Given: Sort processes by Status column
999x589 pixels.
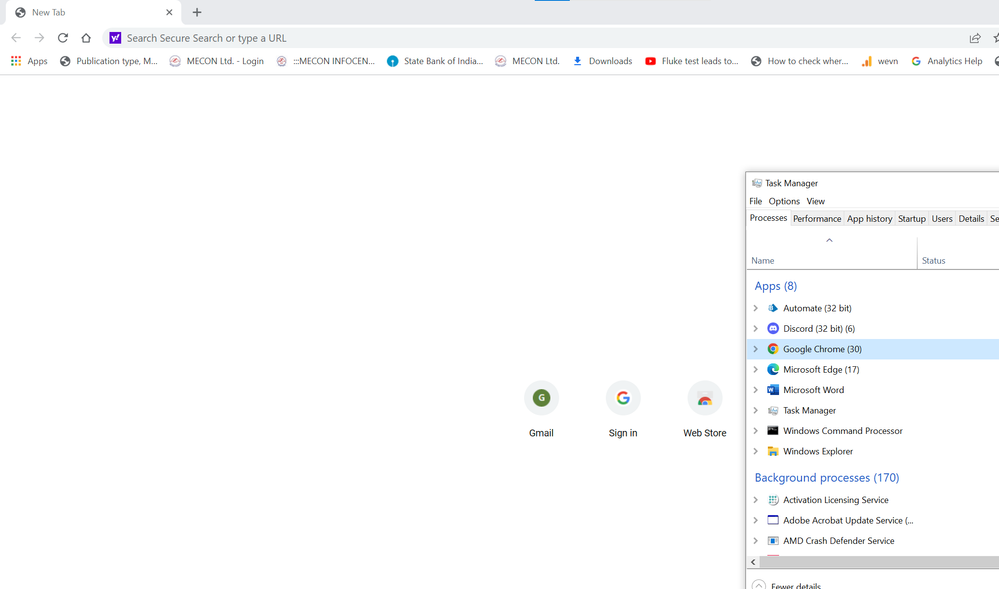Looking at the screenshot, I should click(933, 261).
